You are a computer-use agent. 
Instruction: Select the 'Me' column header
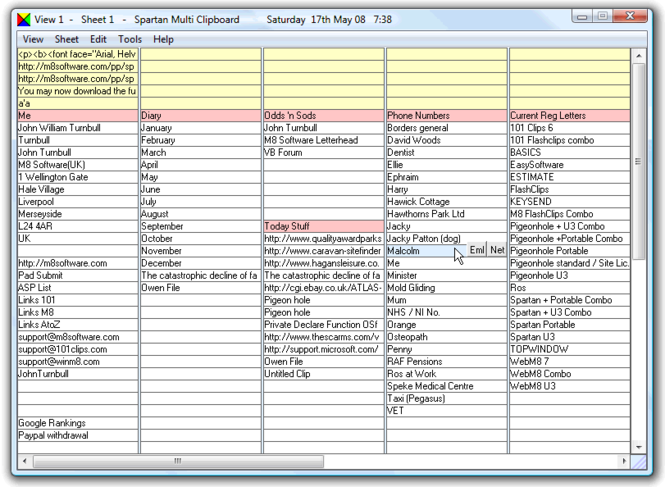pos(78,115)
